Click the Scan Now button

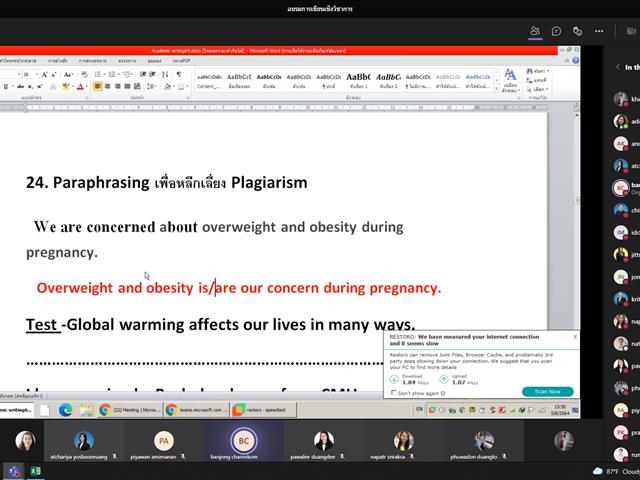(547, 391)
